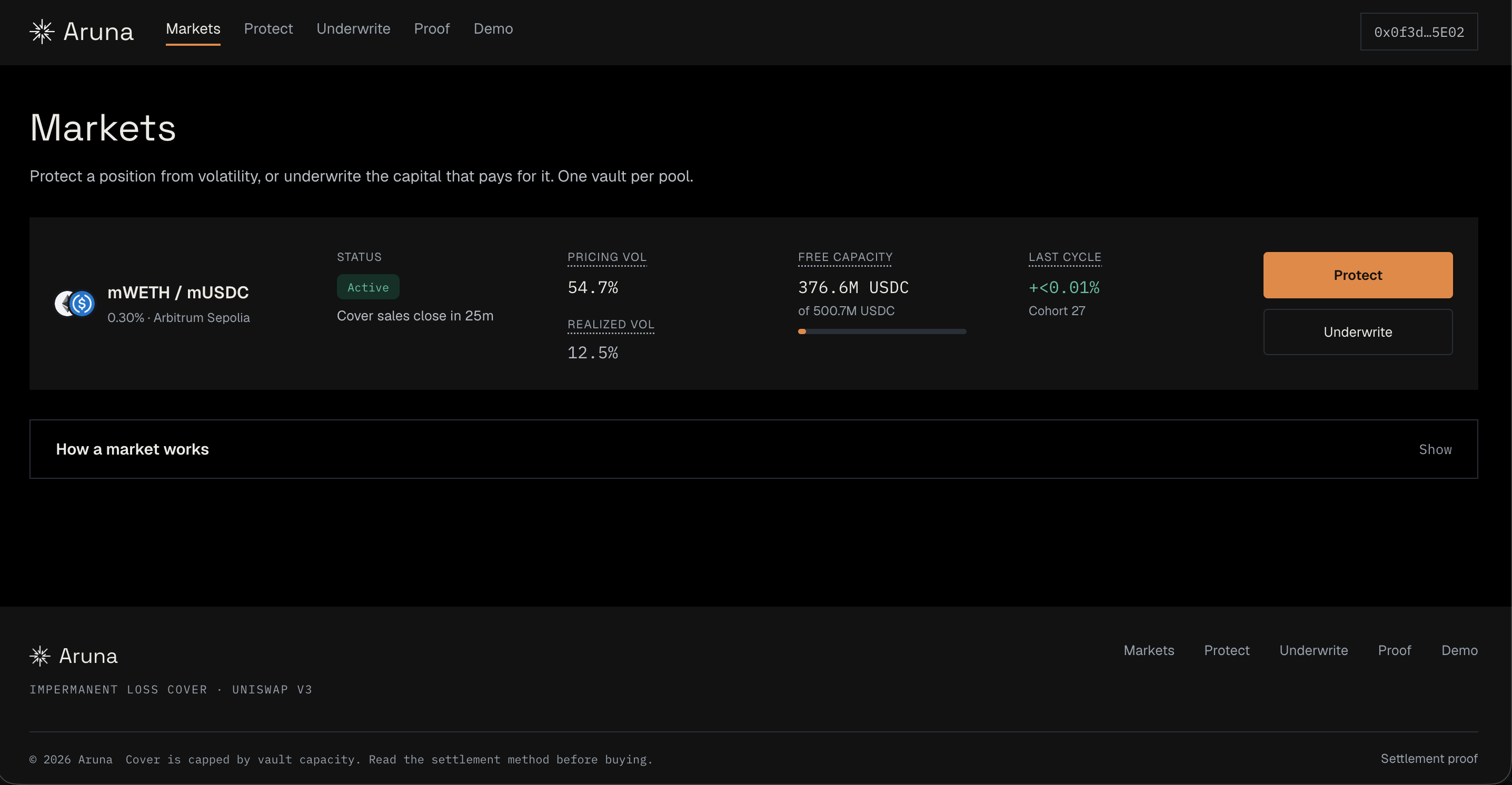Image resolution: width=1512 pixels, height=785 pixels.
Task: Select the mWETH / mUSDC market name
Action: pyautogui.click(x=178, y=292)
